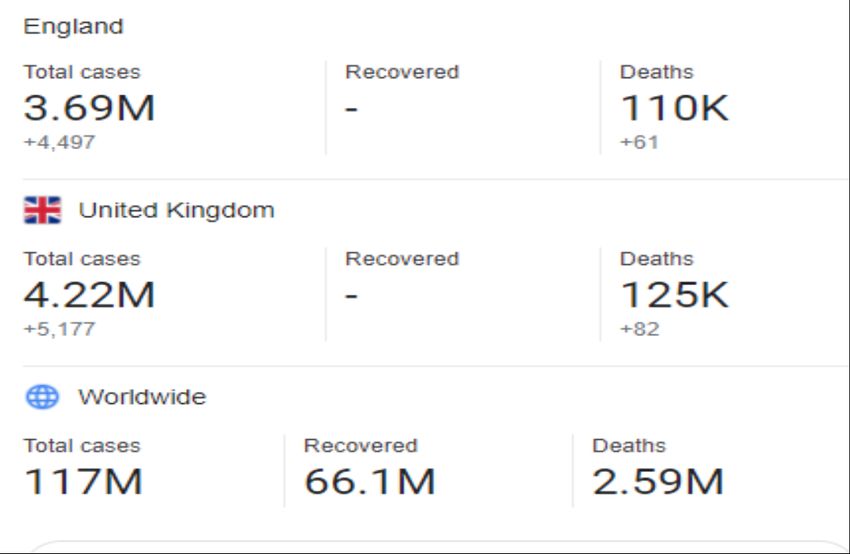Click United Kingdom deaths 125K

[x=675, y=294]
